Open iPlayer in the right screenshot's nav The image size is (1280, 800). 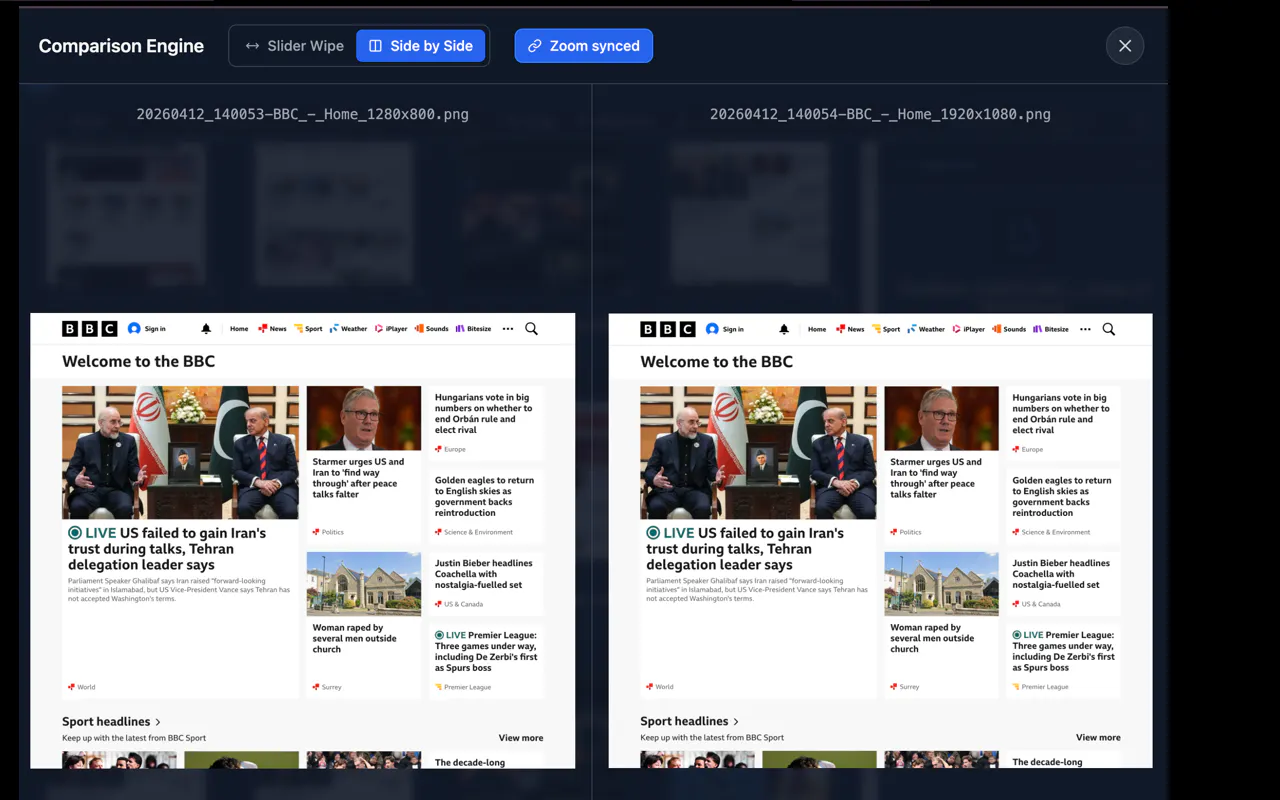968,329
